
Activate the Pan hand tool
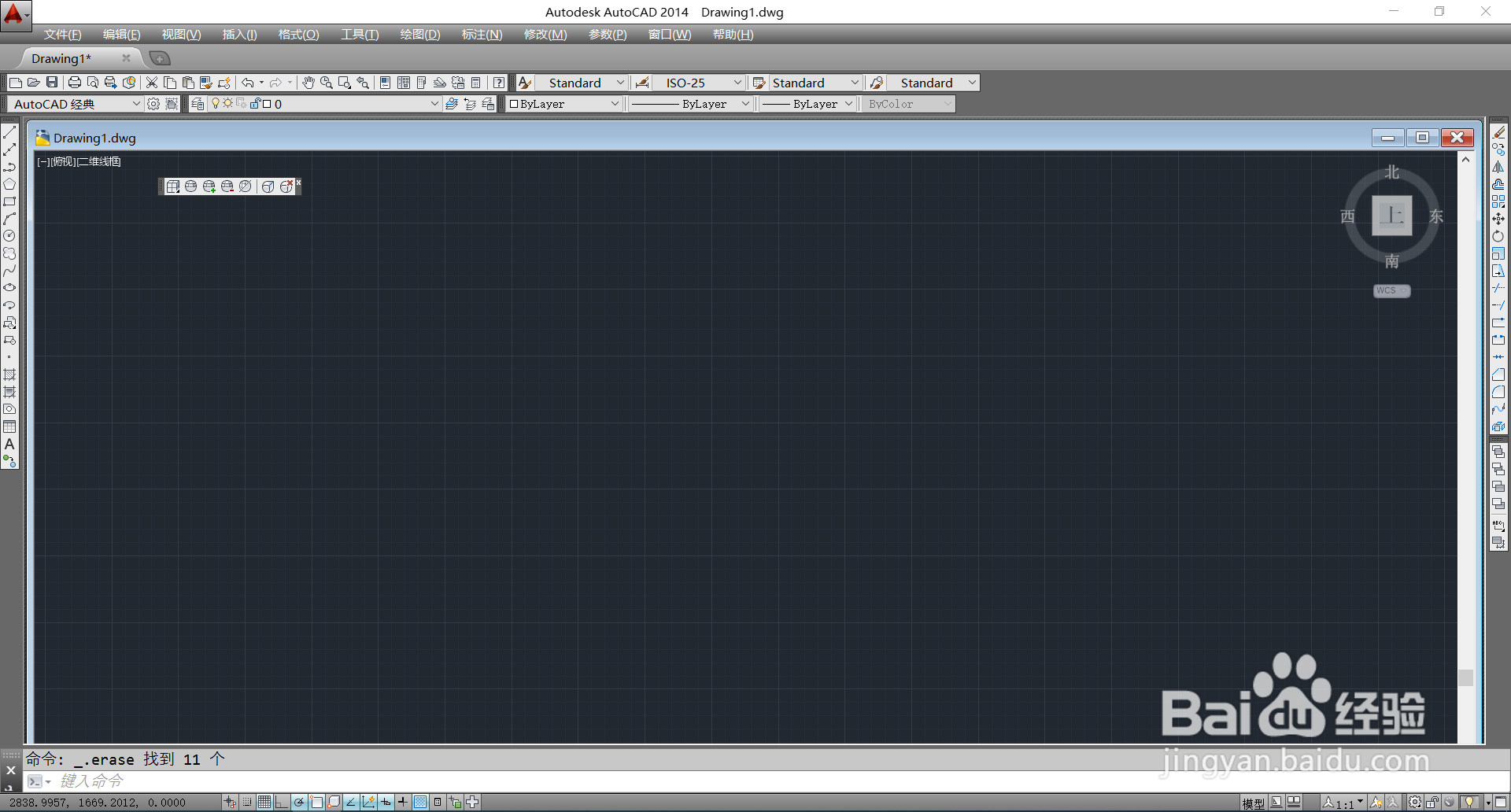pos(308,83)
